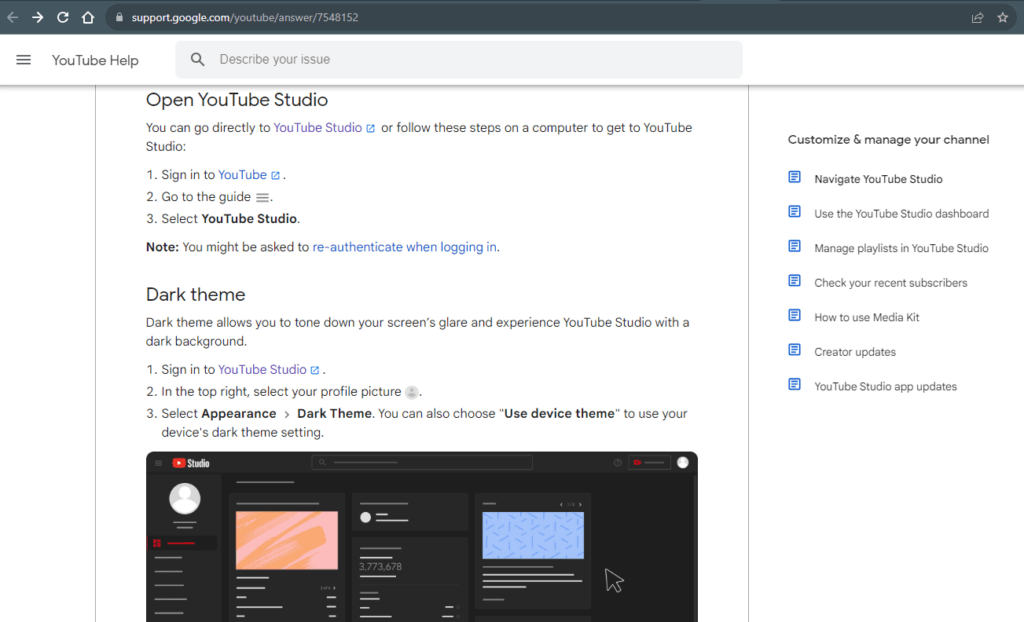Click the profile picture icon in the Dark theme steps
The width and height of the screenshot is (1024, 622).
pyautogui.click(x=411, y=392)
